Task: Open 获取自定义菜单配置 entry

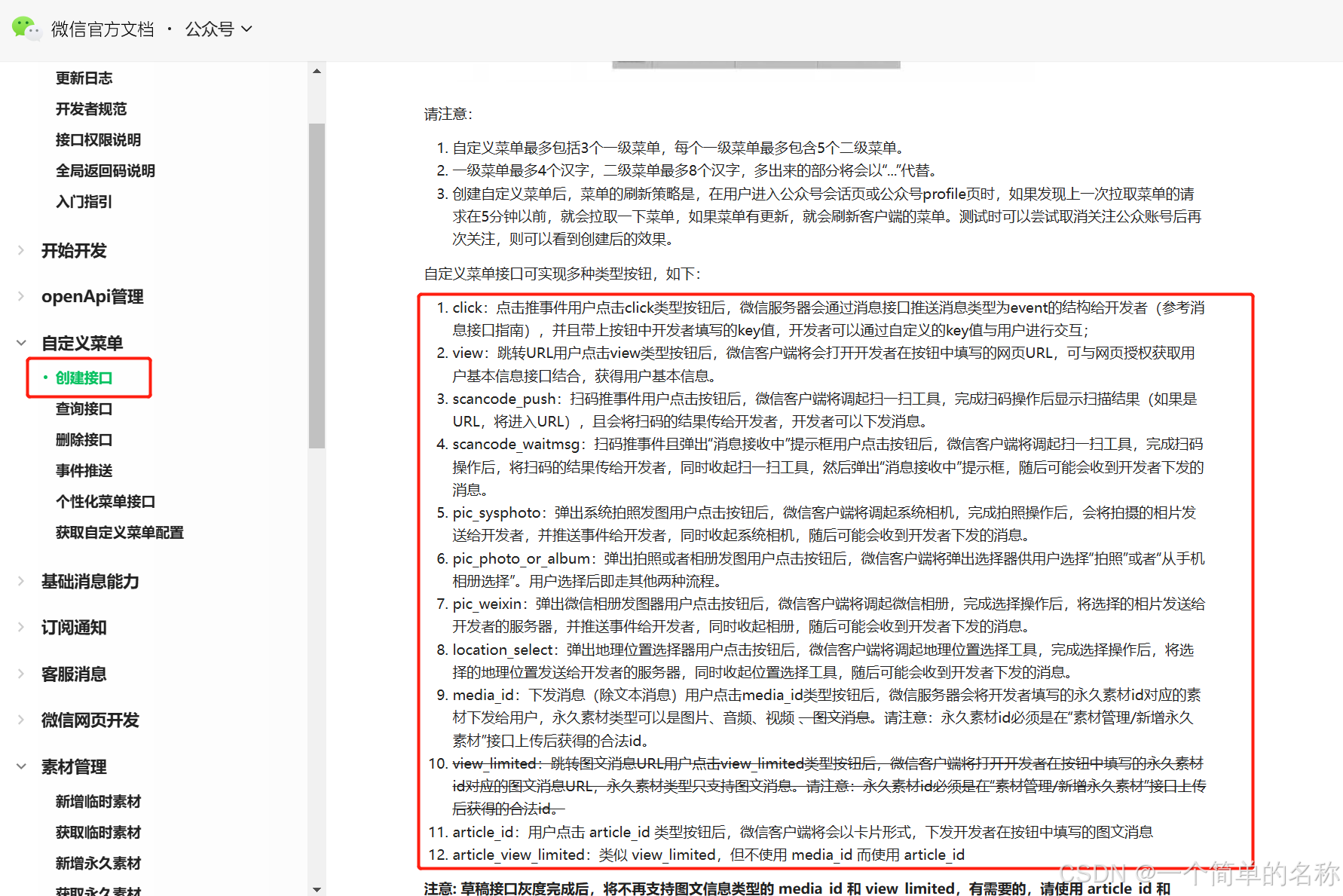Action: tap(120, 532)
